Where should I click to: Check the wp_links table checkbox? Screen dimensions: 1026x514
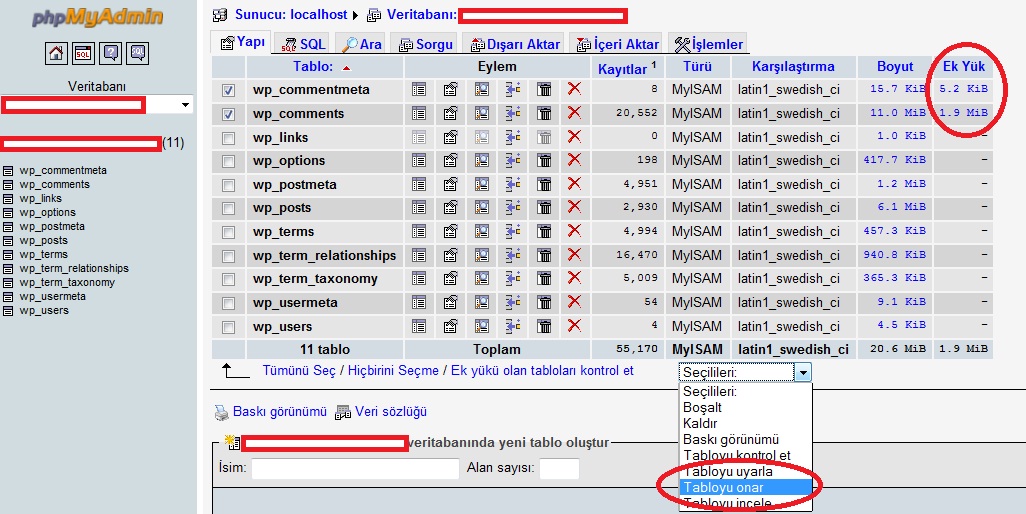229,138
